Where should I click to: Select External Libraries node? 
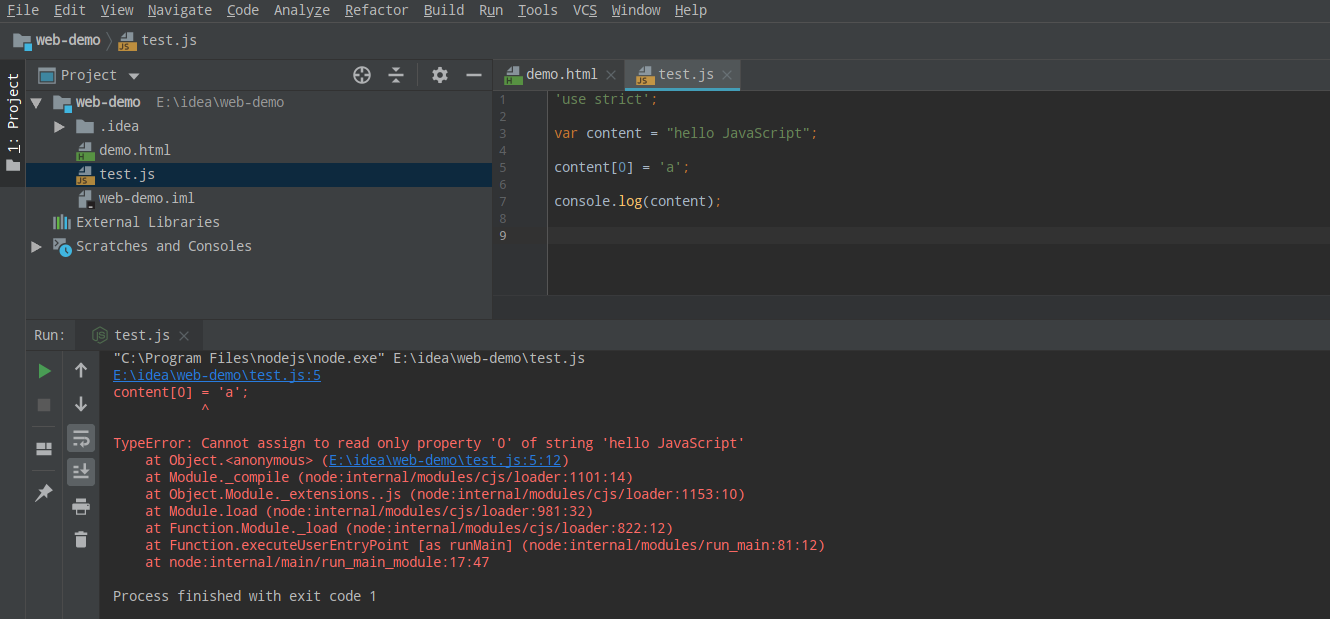pyautogui.click(x=147, y=222)
